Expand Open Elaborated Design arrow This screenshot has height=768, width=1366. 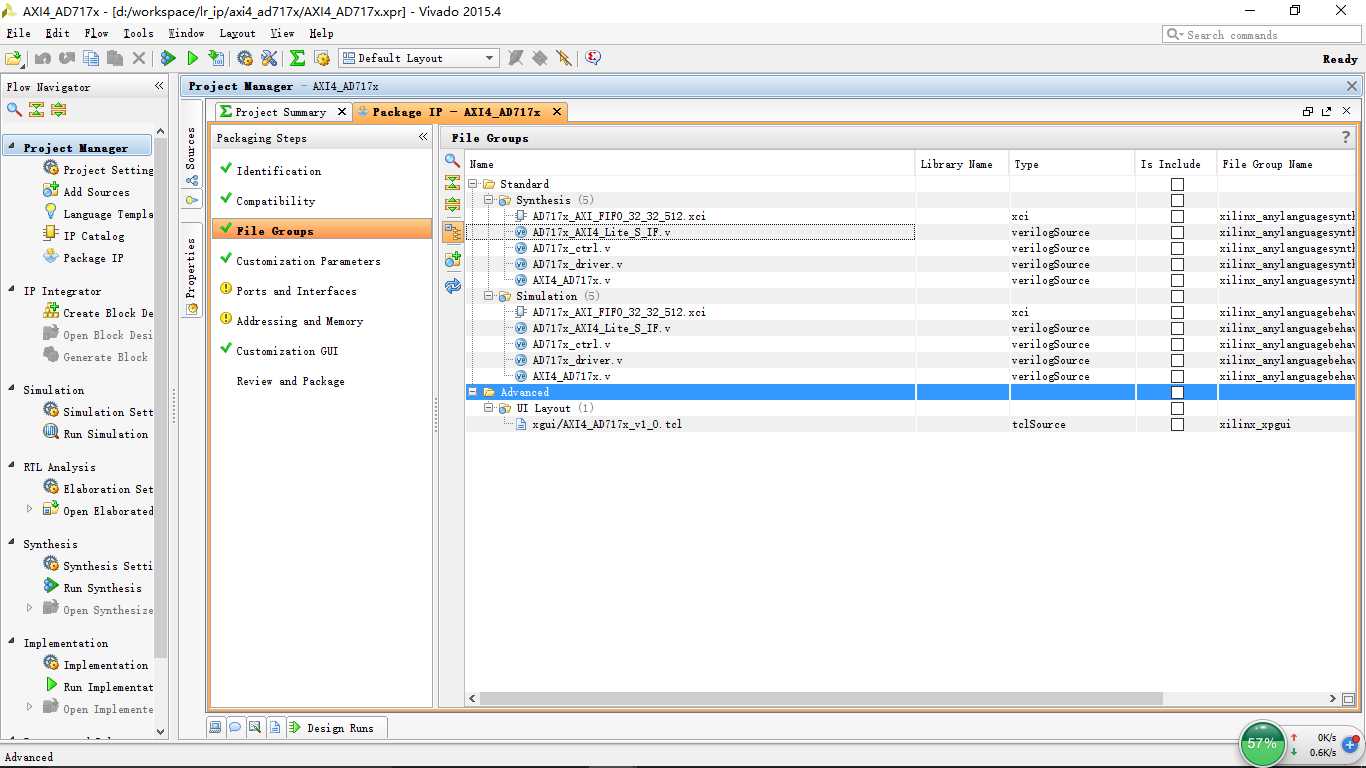pos(29,509)
